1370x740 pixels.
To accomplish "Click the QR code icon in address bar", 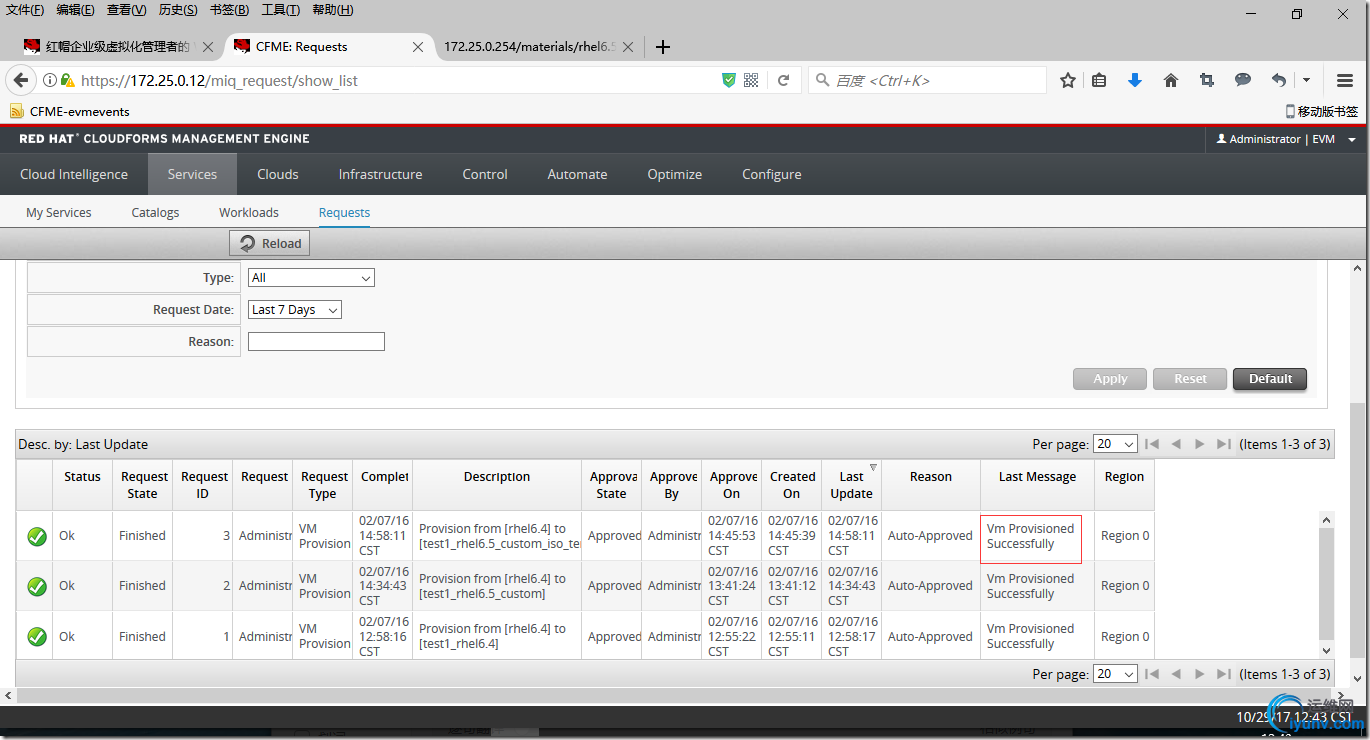I will pos(751,81).
